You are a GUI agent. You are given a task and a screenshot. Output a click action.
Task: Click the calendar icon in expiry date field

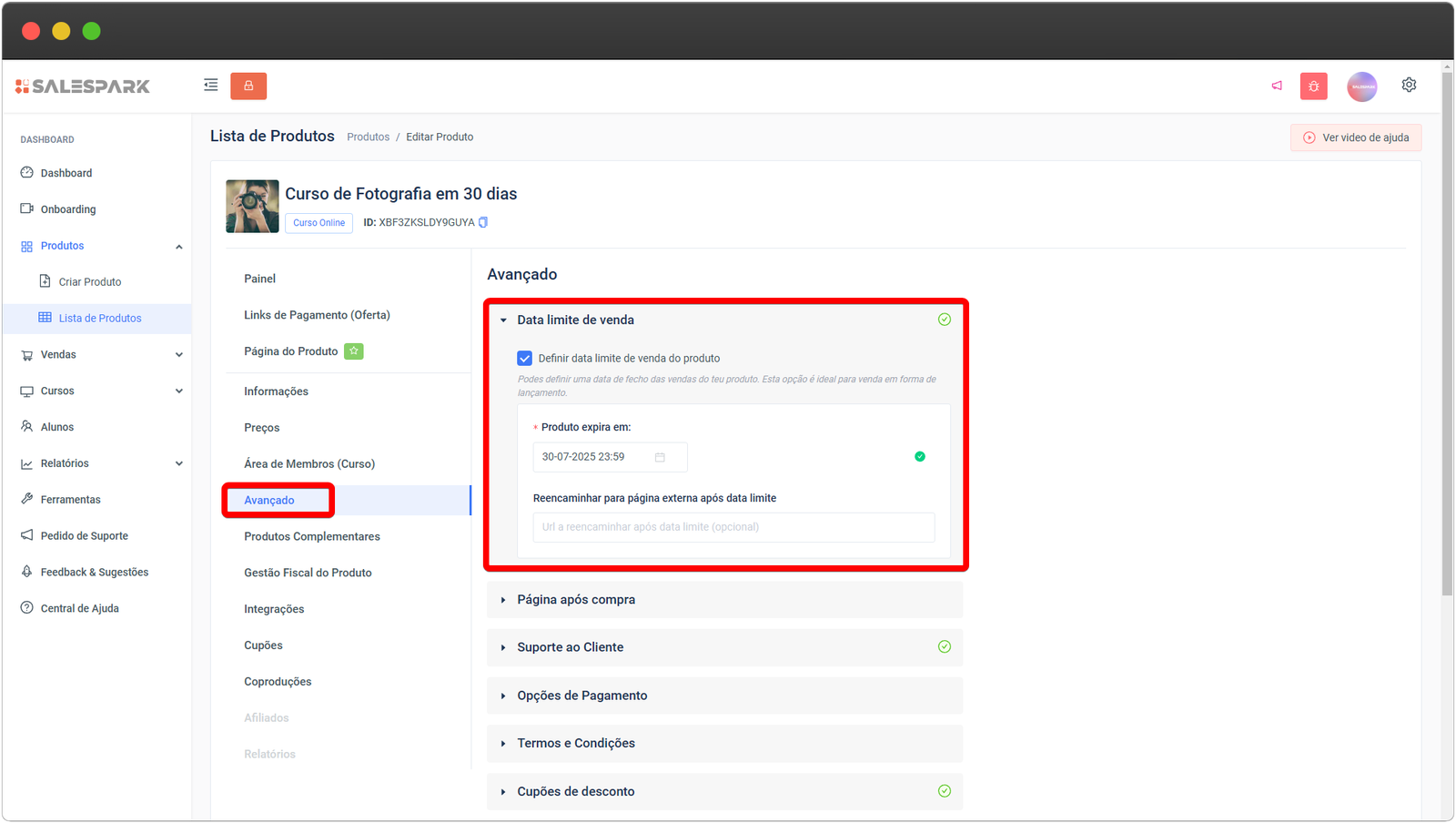(x=660, y=457)
